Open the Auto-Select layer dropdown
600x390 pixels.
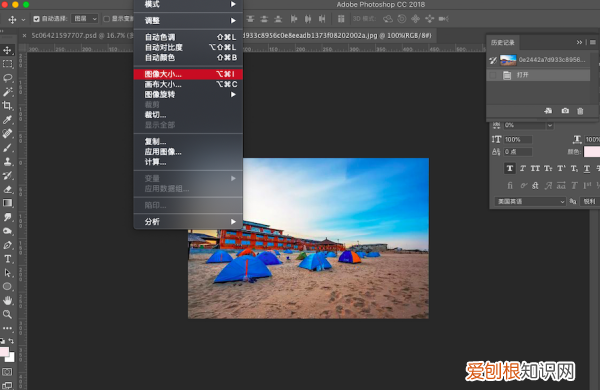(85, 19)
